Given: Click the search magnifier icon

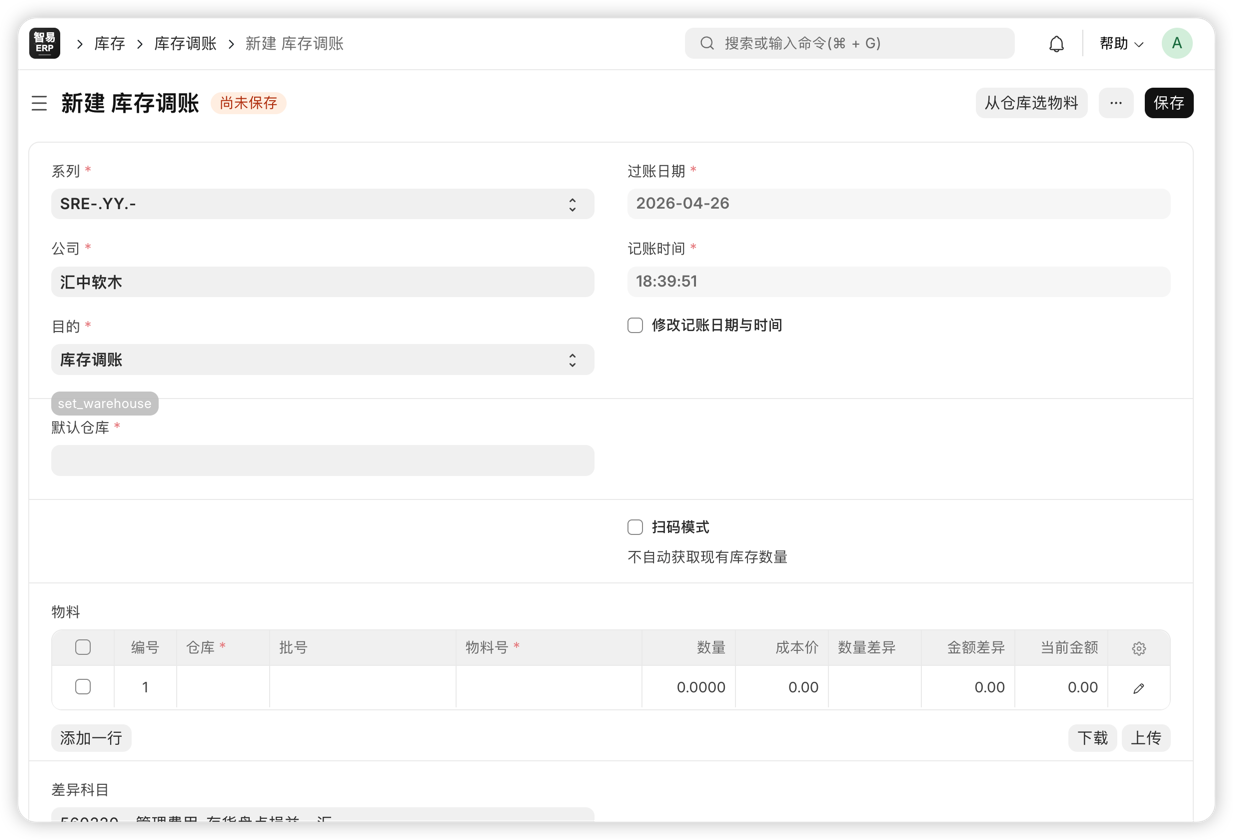Looking at the screenshot, I should 707,43.
